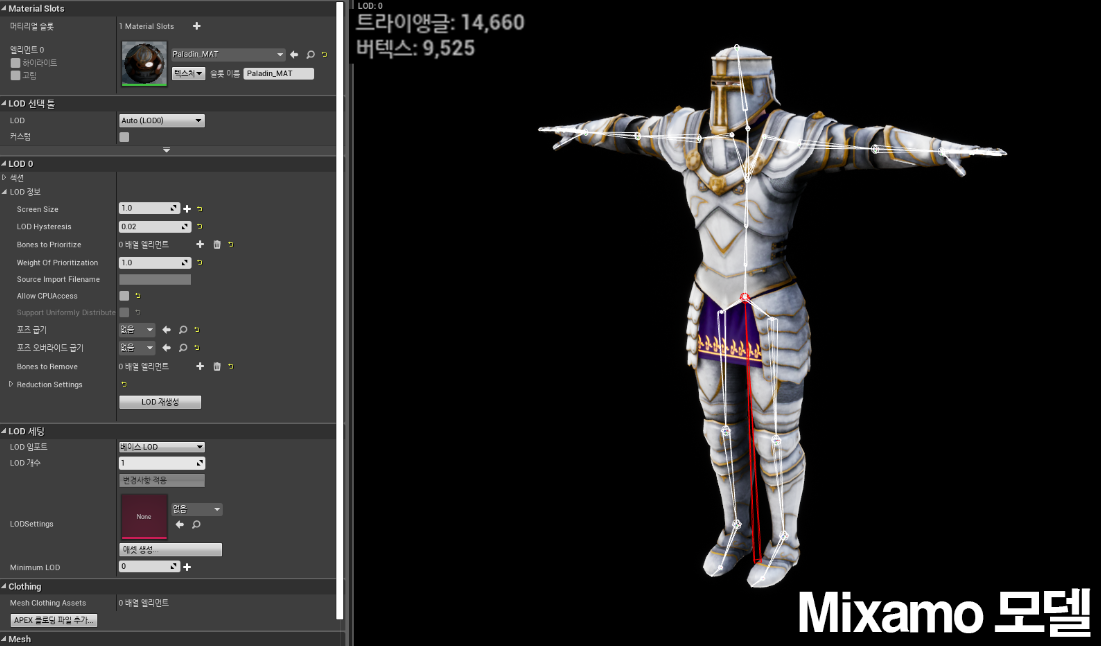Click LODSettings None thumbnail
The image size is (1101, 646).
coord(144,516)
